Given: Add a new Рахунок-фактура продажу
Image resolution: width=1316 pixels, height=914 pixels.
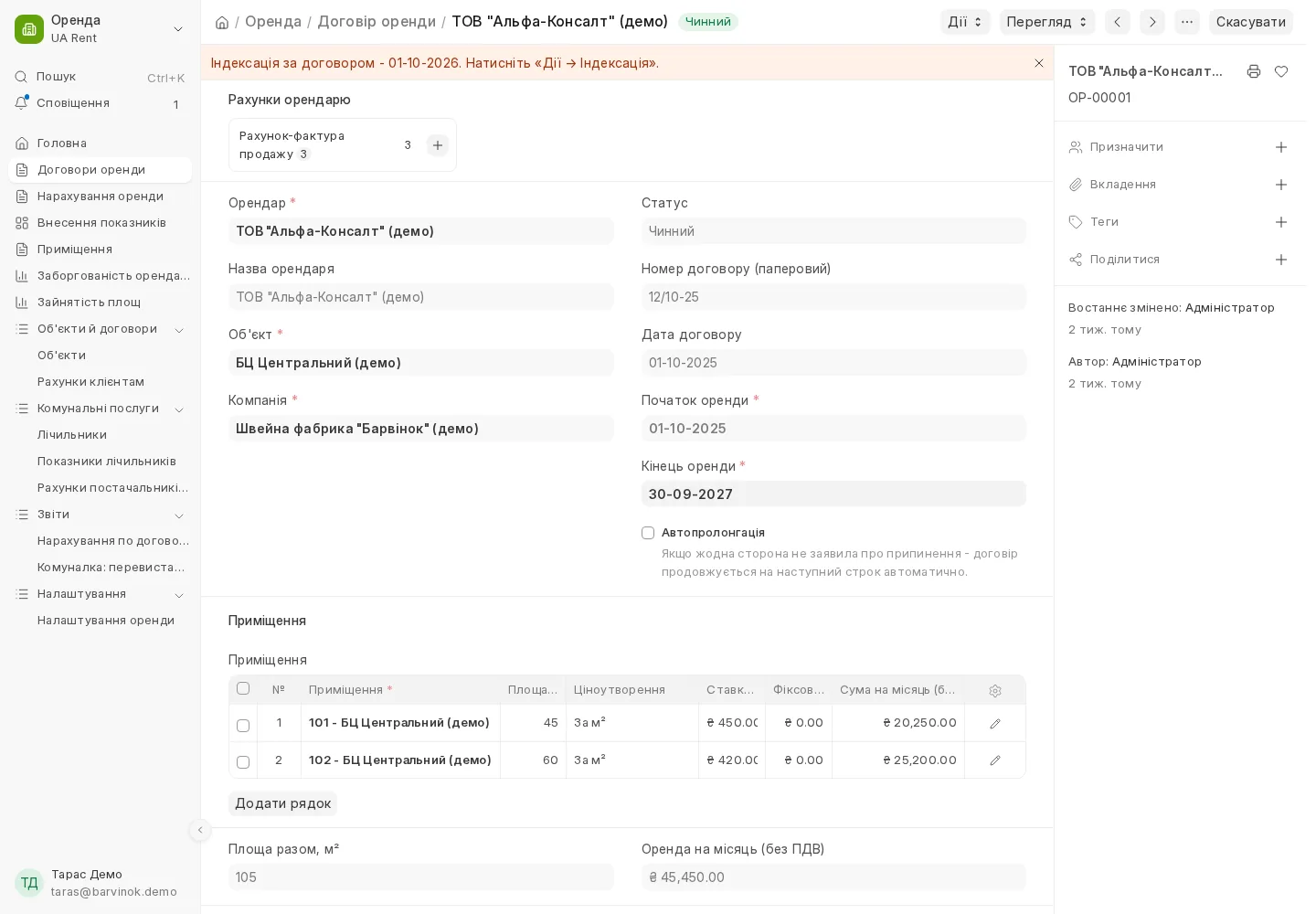Looking at the screenshot, I should [438, 145].
